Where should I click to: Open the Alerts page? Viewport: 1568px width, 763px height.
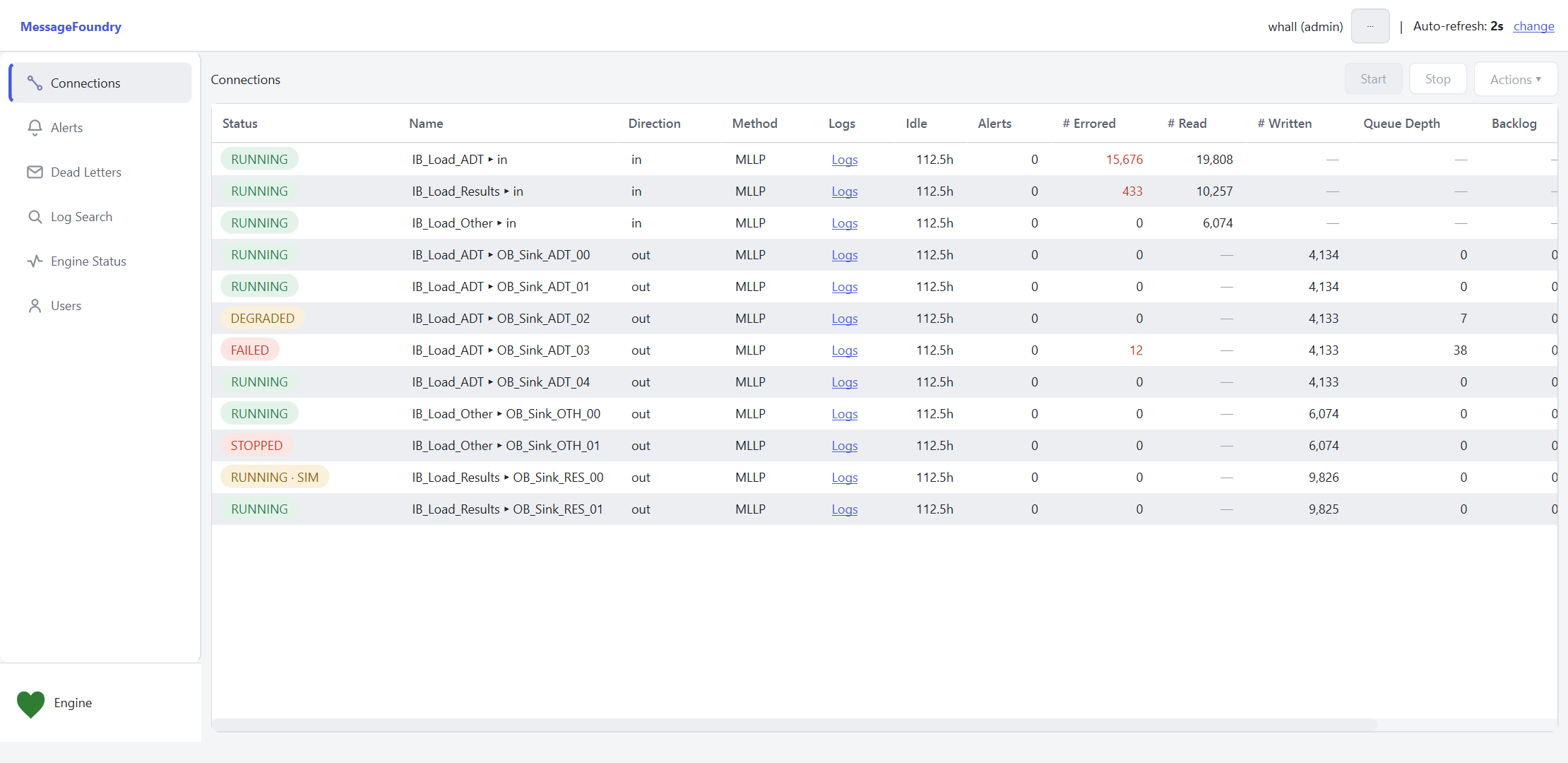[x=100, y=128]
